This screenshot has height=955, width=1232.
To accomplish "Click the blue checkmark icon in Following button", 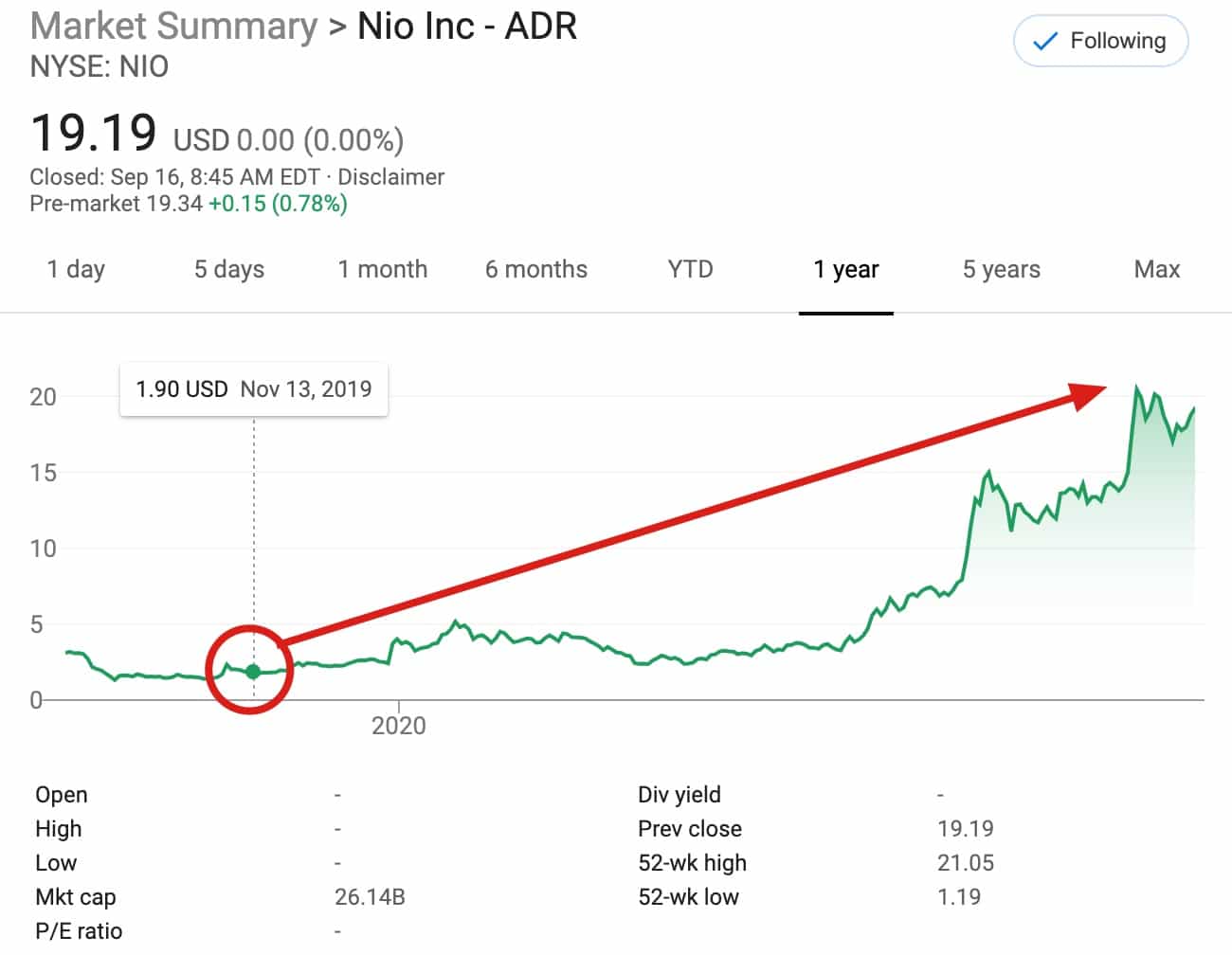I will point(1044,41).
